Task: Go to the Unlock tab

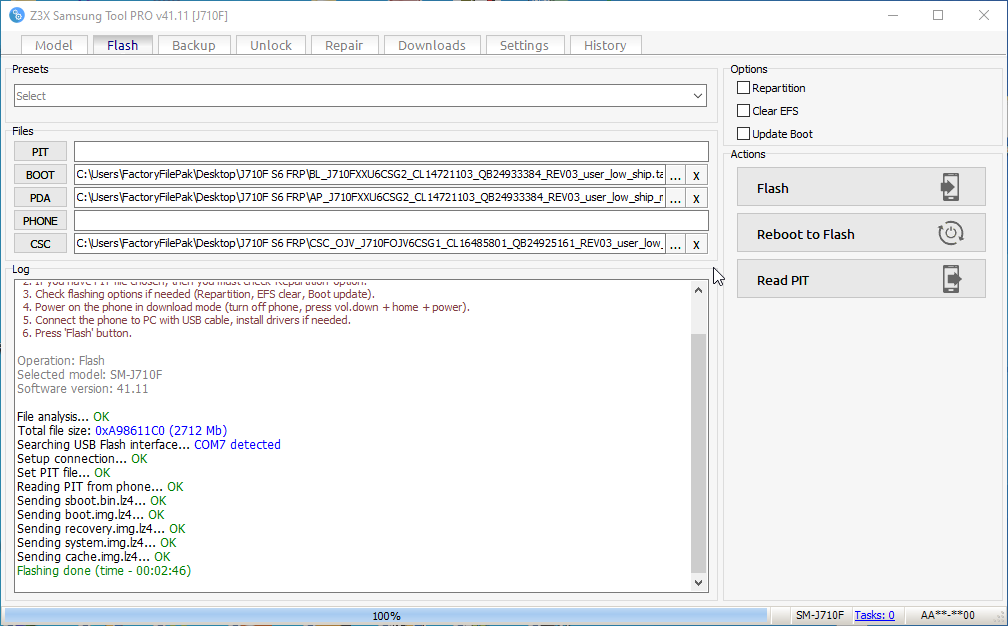Action: click(x=271, y=45)
